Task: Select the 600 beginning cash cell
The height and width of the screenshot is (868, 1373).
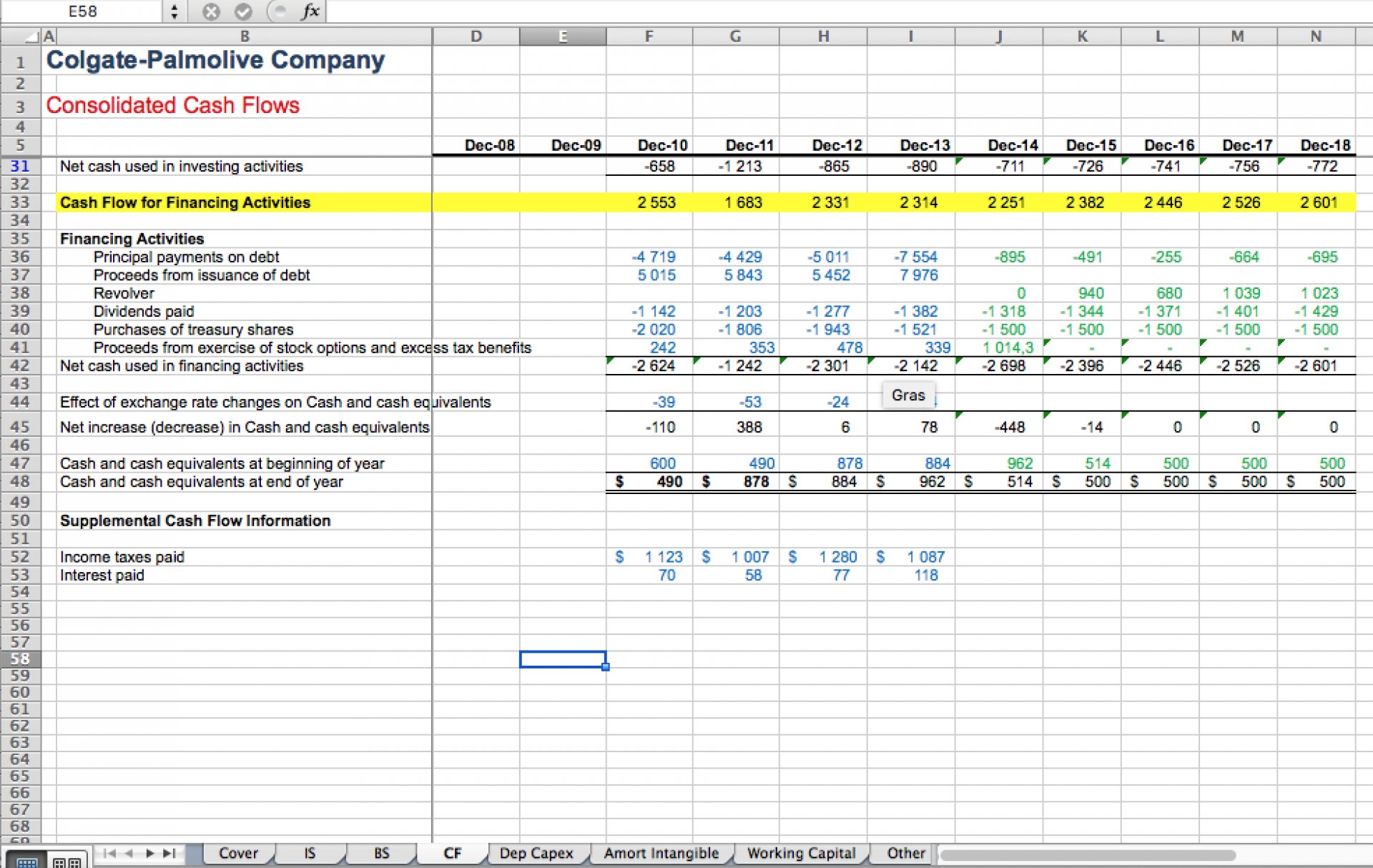Action: coord(649,463)
